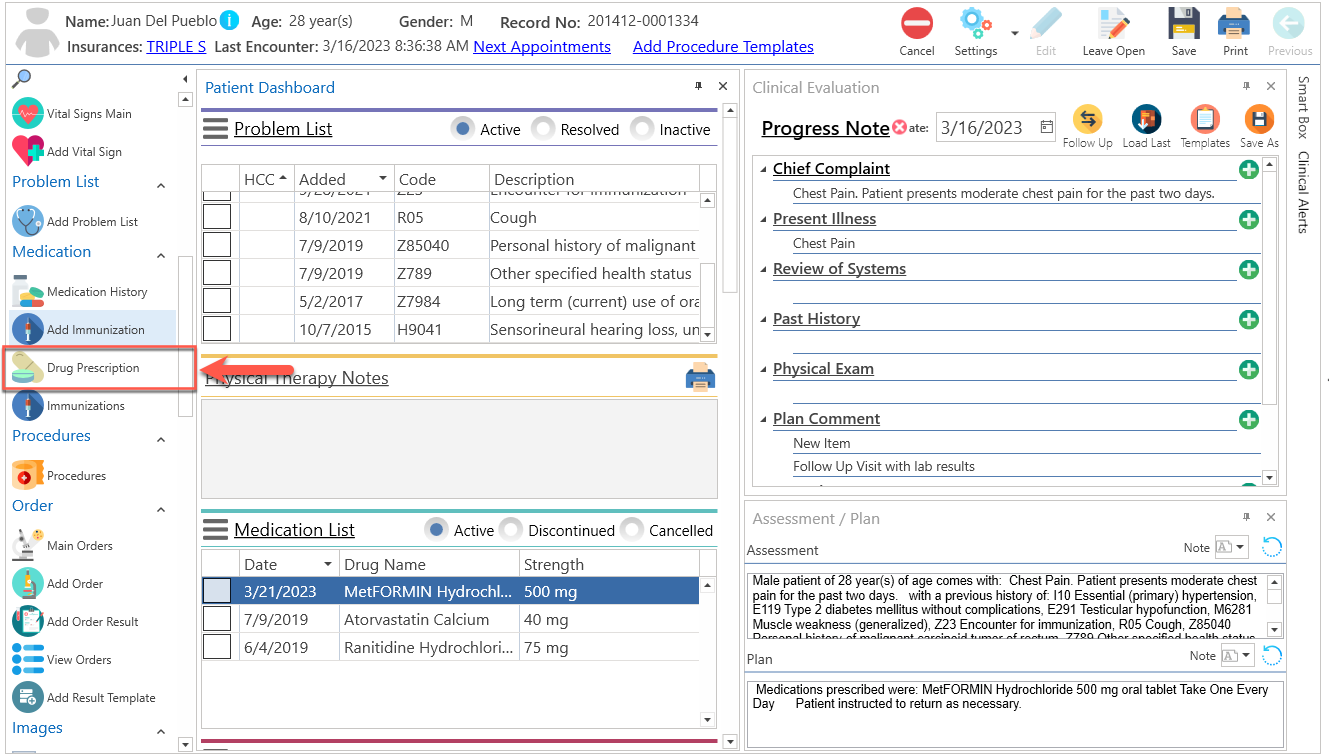Refresh the Assessment note with circular arrow
The image size is (1329, 755).
[1271, 546]
